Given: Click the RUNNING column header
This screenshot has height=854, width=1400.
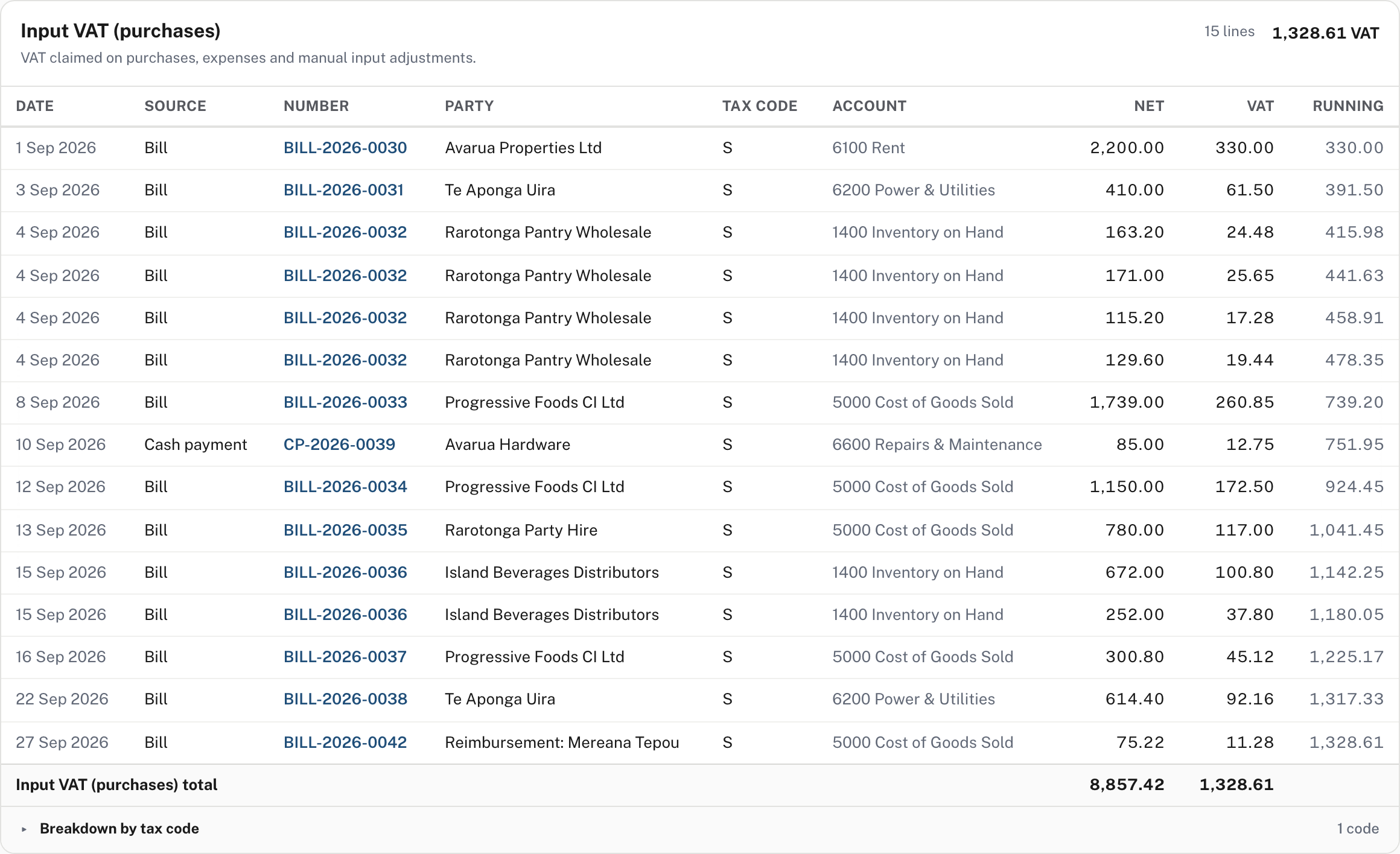Looking at the screenshot, I should click(1348, 106).
